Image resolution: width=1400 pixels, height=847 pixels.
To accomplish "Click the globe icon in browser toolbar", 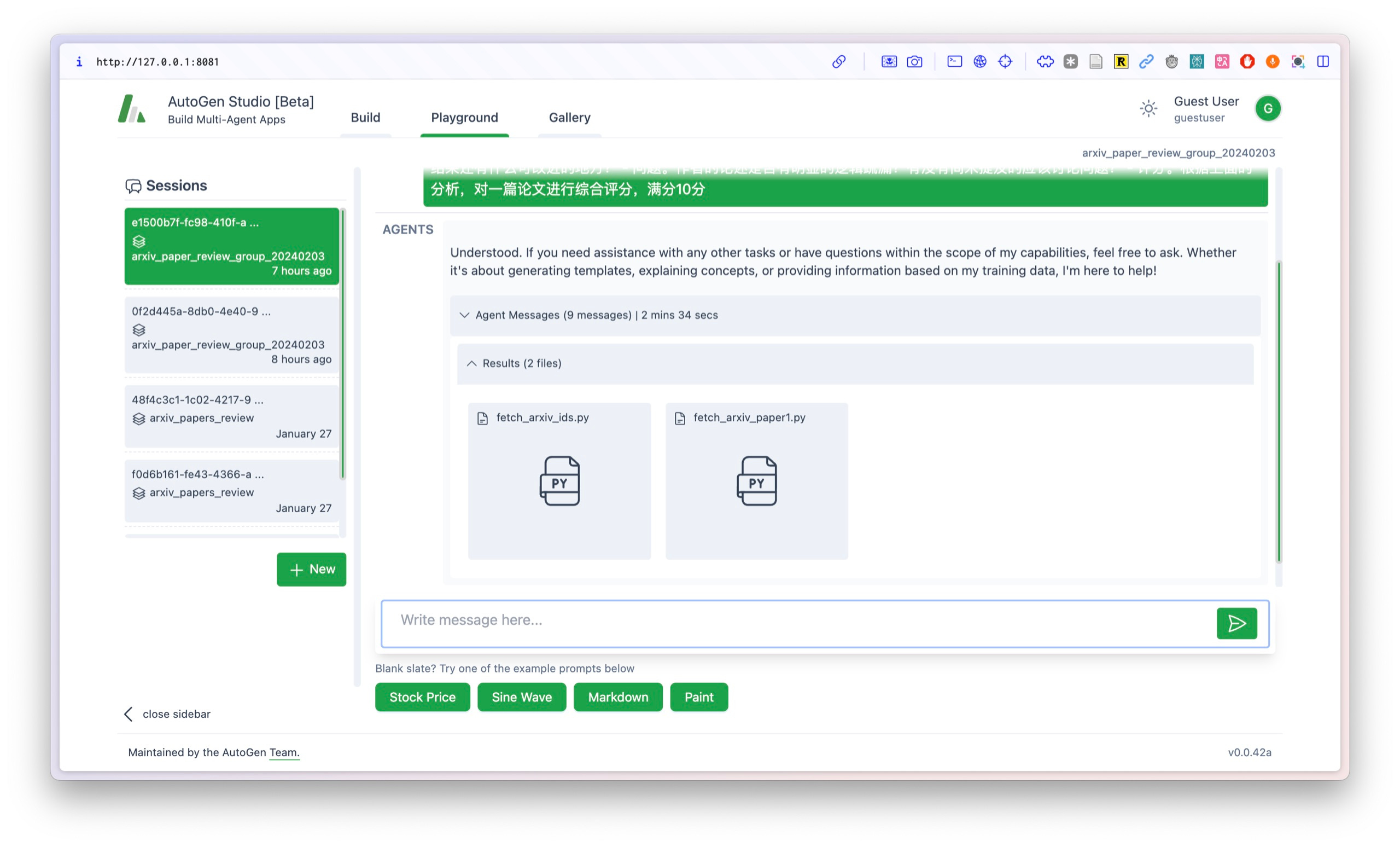I will [x=979, y=61].
